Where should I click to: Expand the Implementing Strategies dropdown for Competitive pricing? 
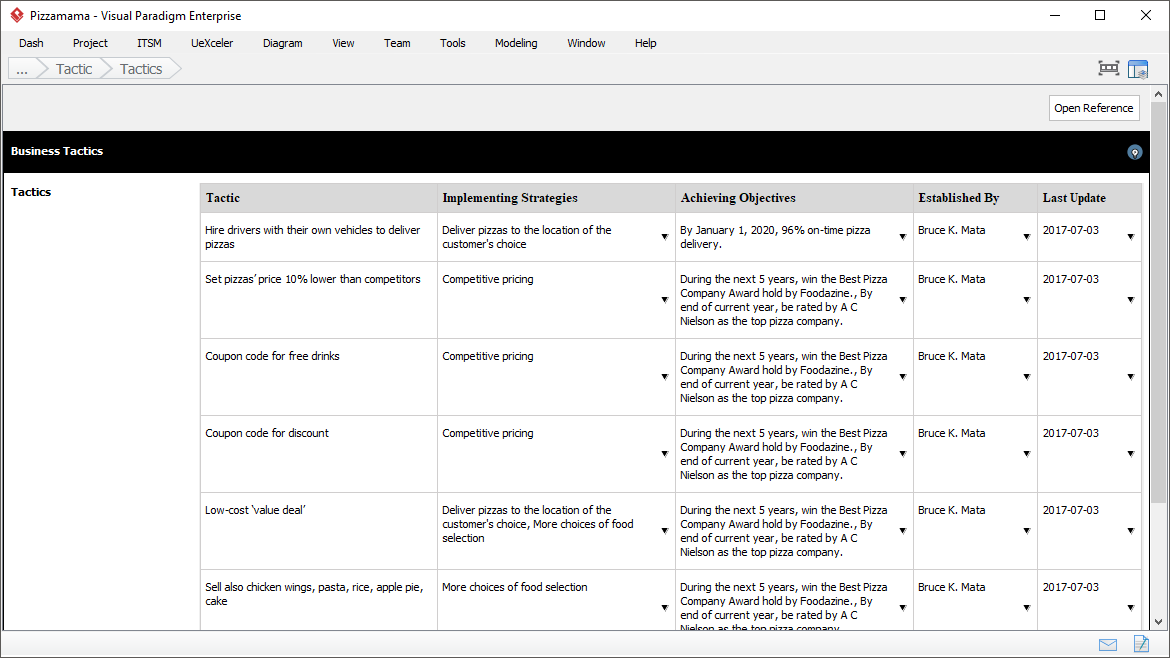tap(665, 300)
